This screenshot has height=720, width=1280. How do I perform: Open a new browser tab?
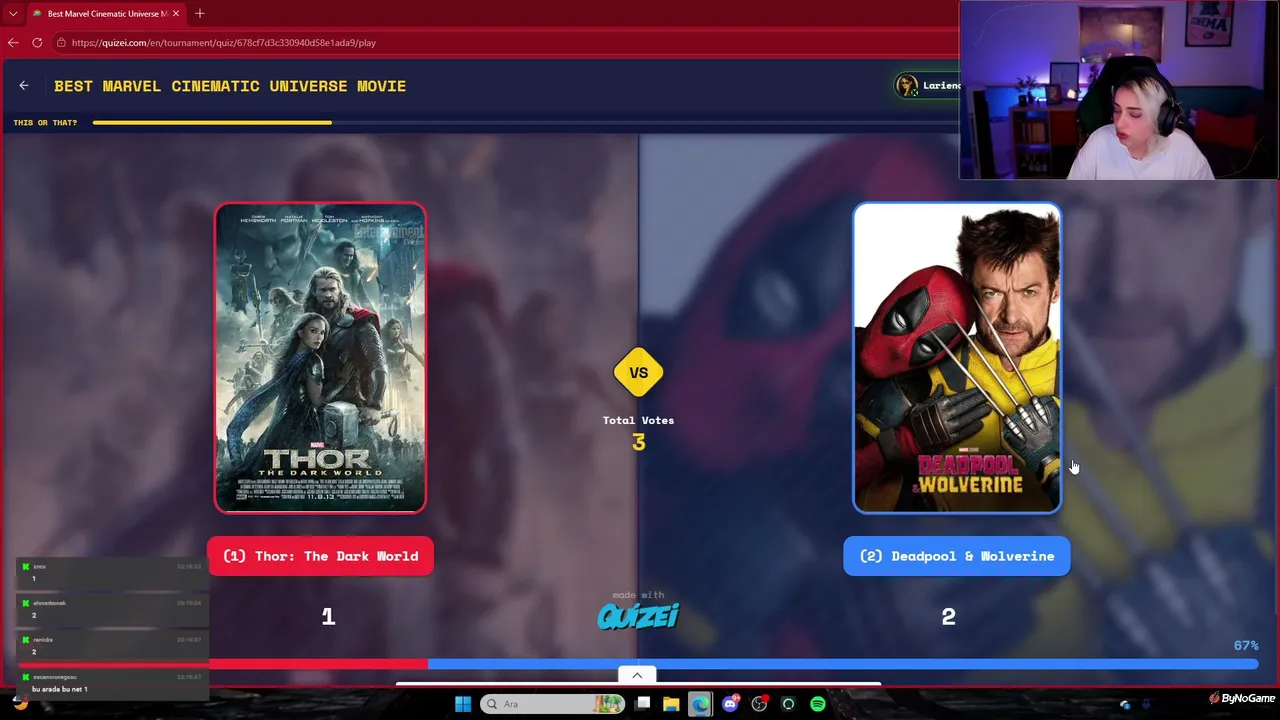[x=199, y=13]
